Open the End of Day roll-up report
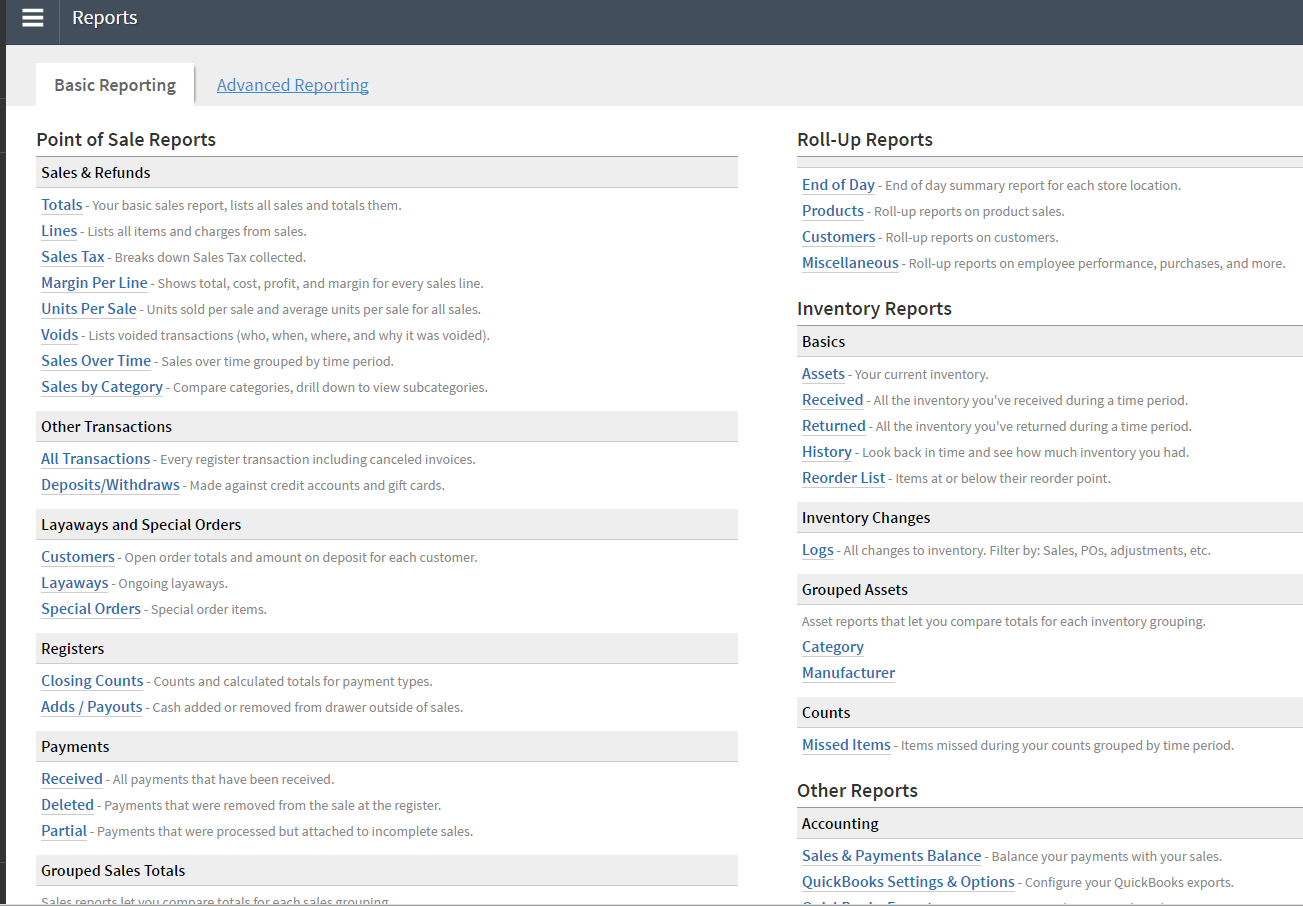The width and height of the screenshot is (1303, 906). point(838,185)
